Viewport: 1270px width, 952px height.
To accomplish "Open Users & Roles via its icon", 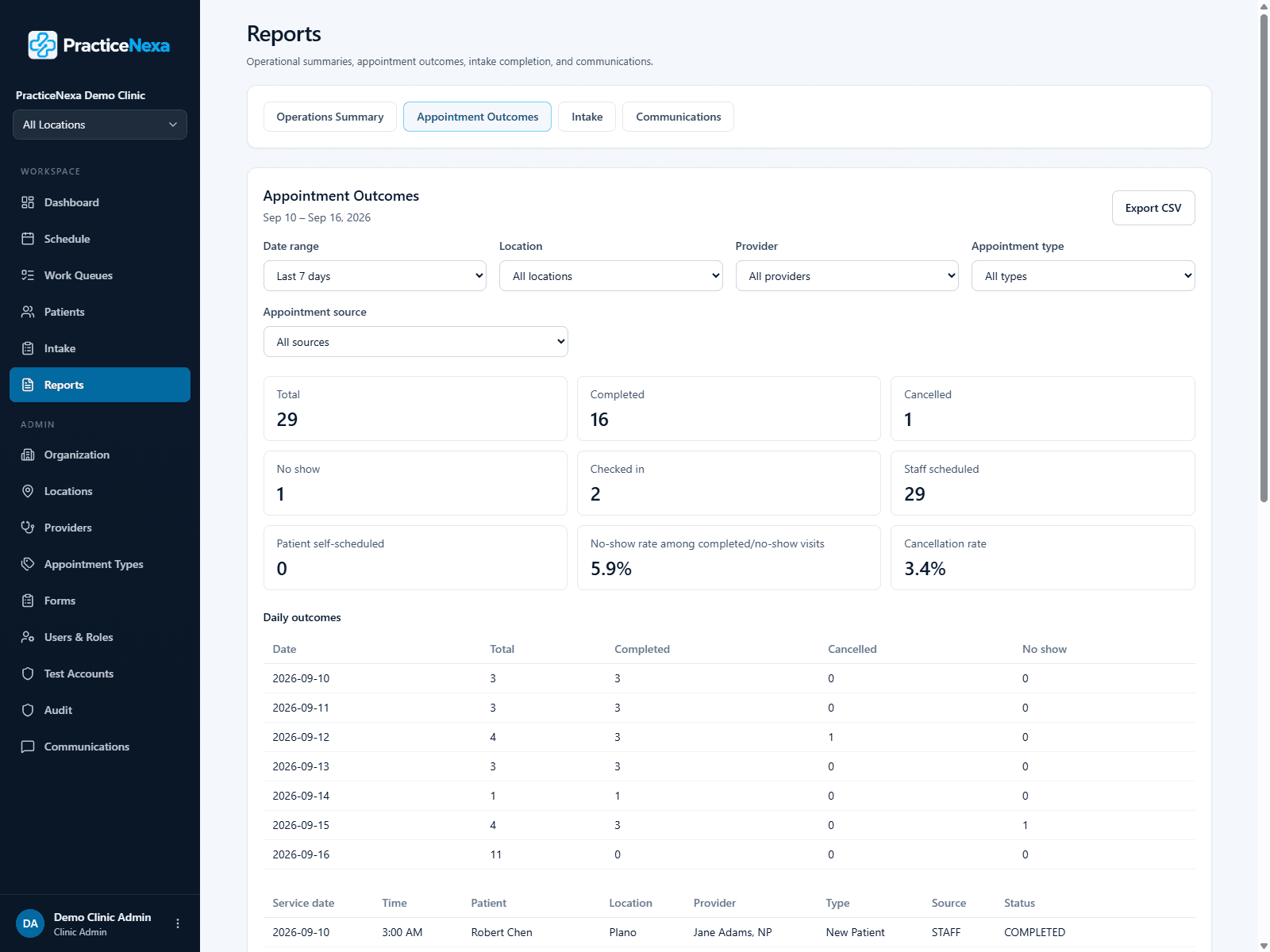I will [x=28, y=637].
